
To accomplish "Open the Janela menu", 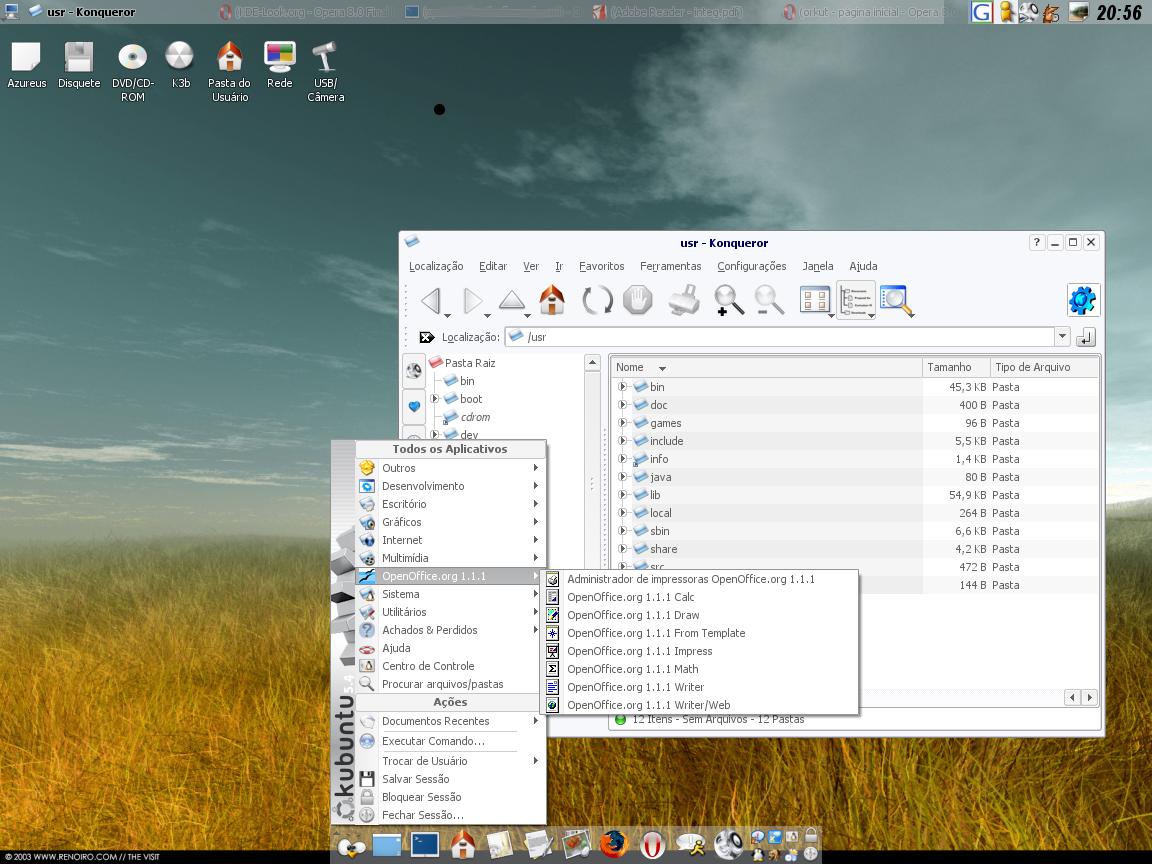I will coord(818,266).
